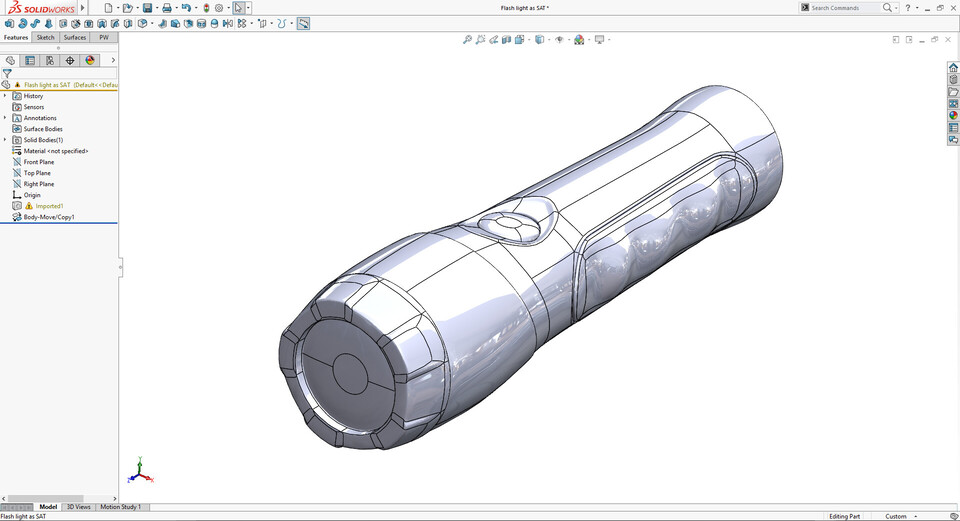This screenshot has height=521, width=960.
Task: Select the Front Plane item
Action: click(x=39, y=162)
